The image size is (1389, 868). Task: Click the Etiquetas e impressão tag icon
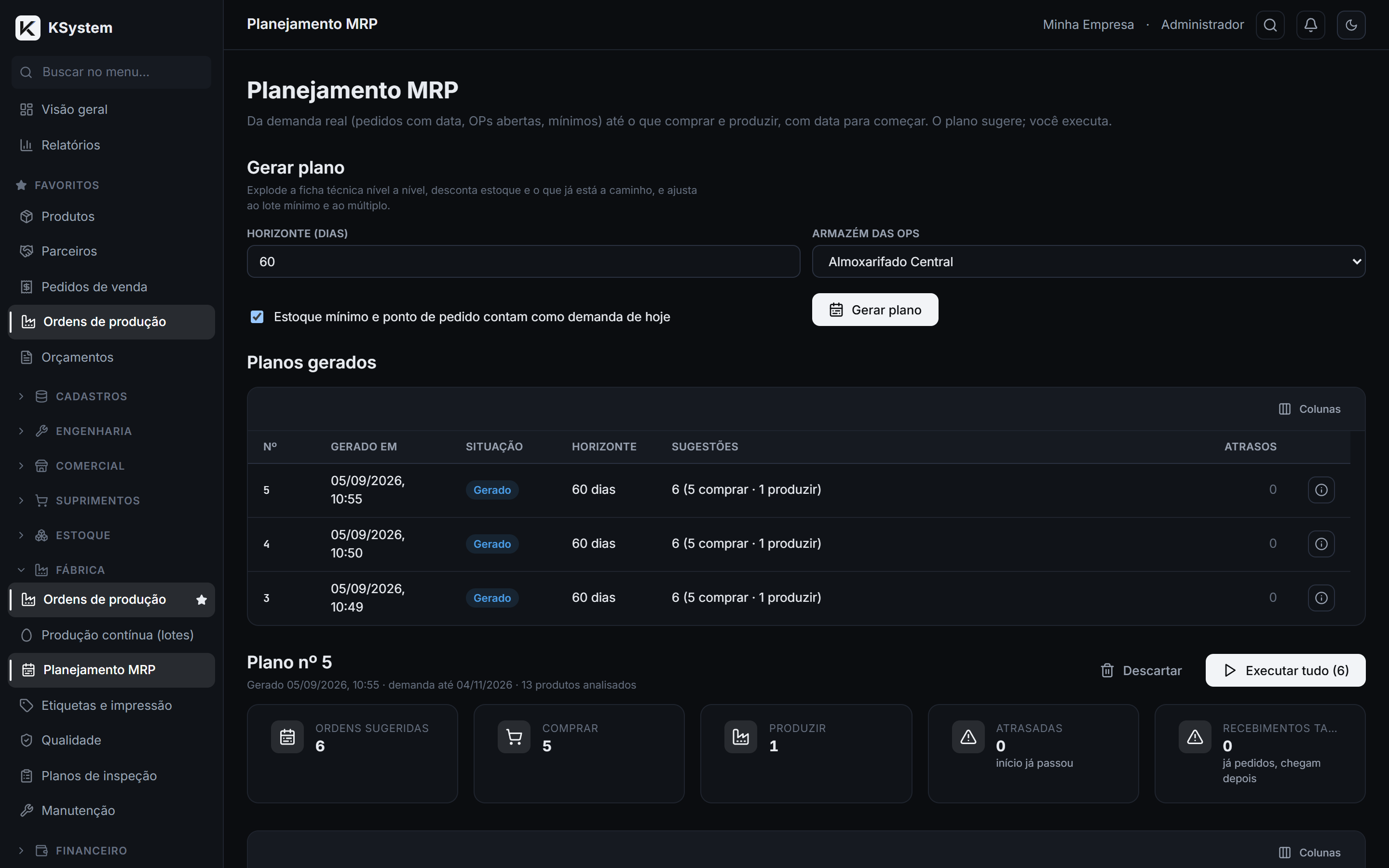[27, 705]
